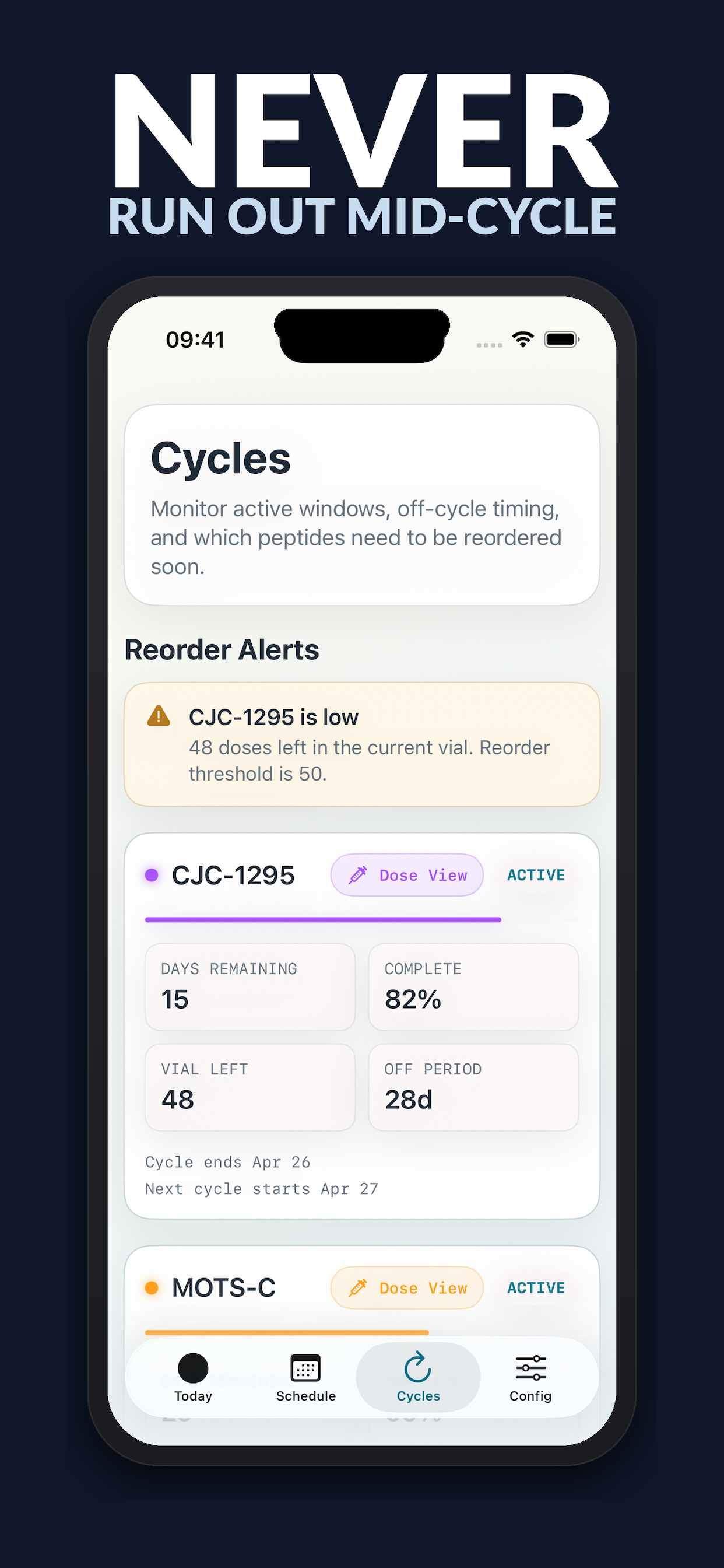This screenshot has width=724, height=1568.
Task: Open Dose View for MOTS-C
Action: 406,1287
